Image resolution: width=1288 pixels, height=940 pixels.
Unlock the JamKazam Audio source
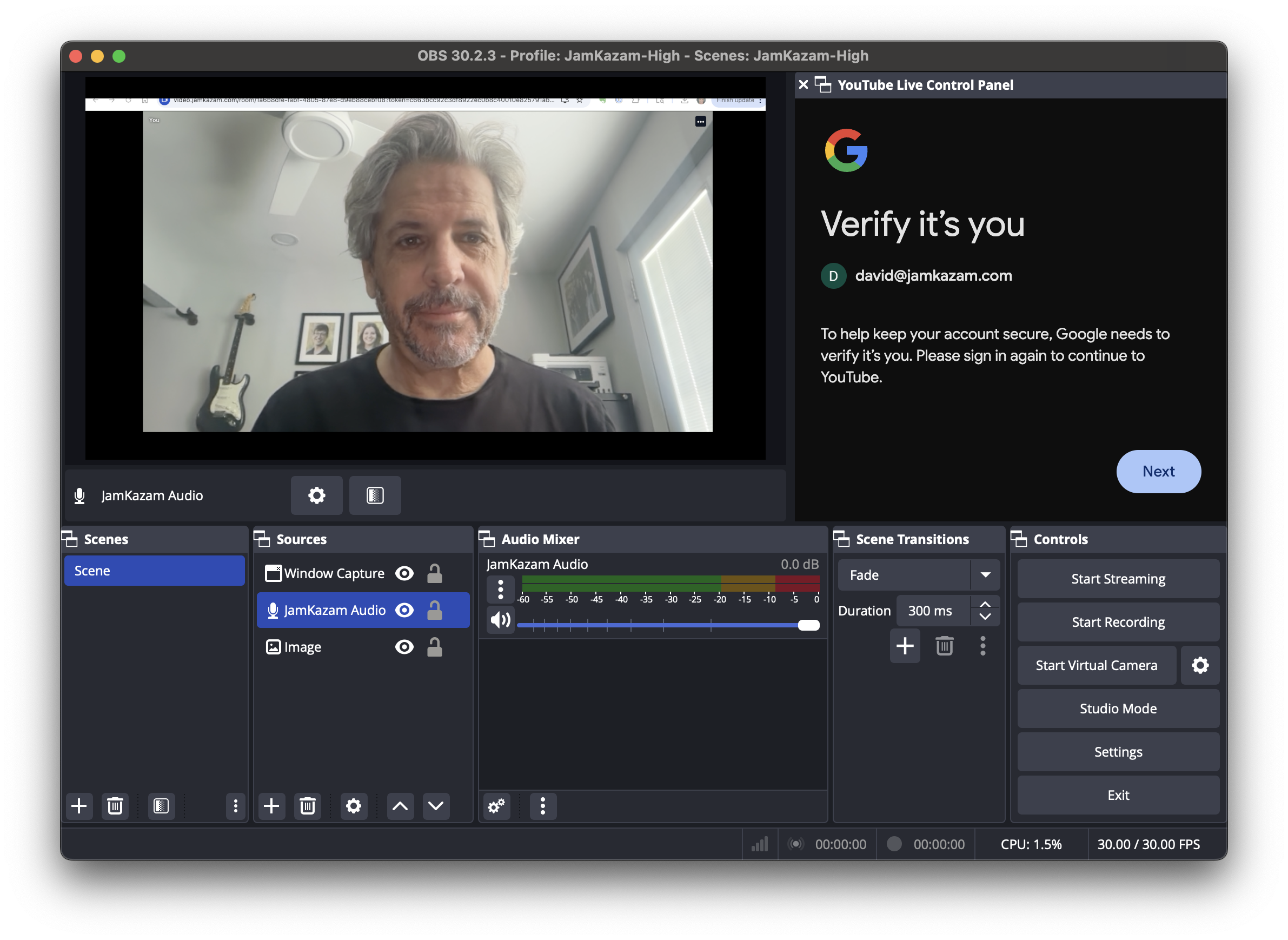435,610
